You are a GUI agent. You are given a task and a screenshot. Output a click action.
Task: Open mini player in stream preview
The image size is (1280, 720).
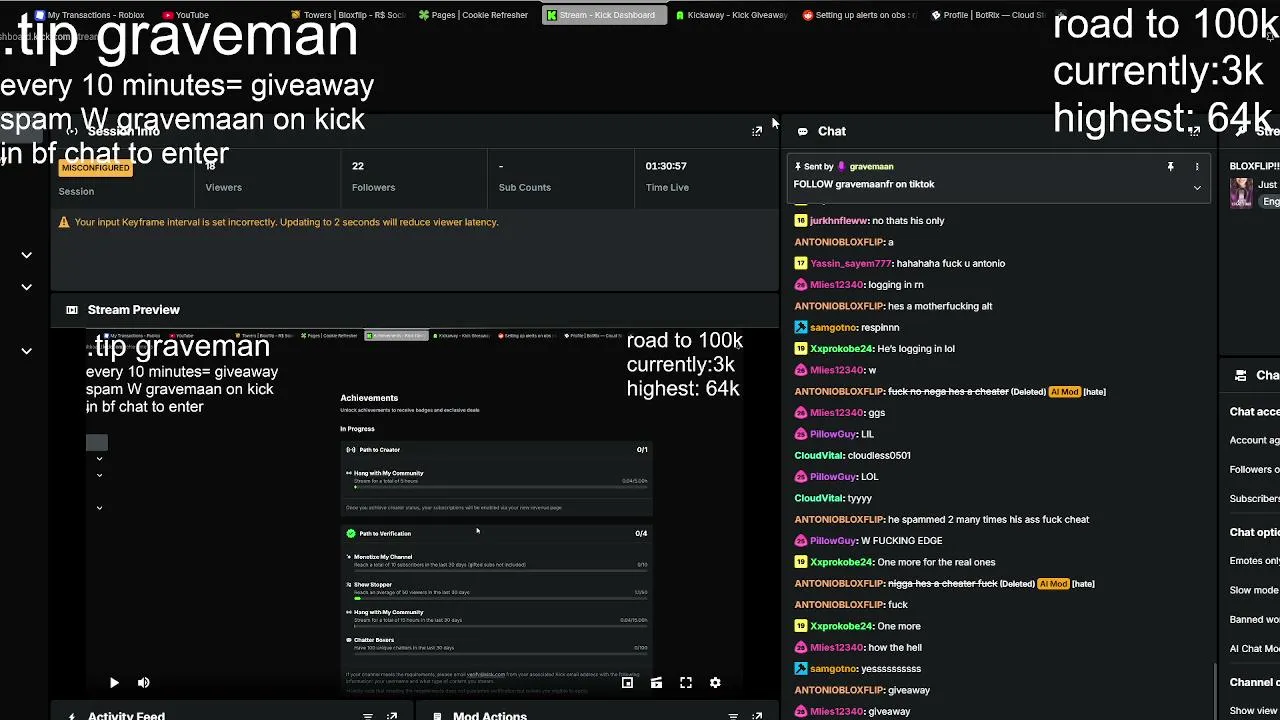[x=627, y=683]
